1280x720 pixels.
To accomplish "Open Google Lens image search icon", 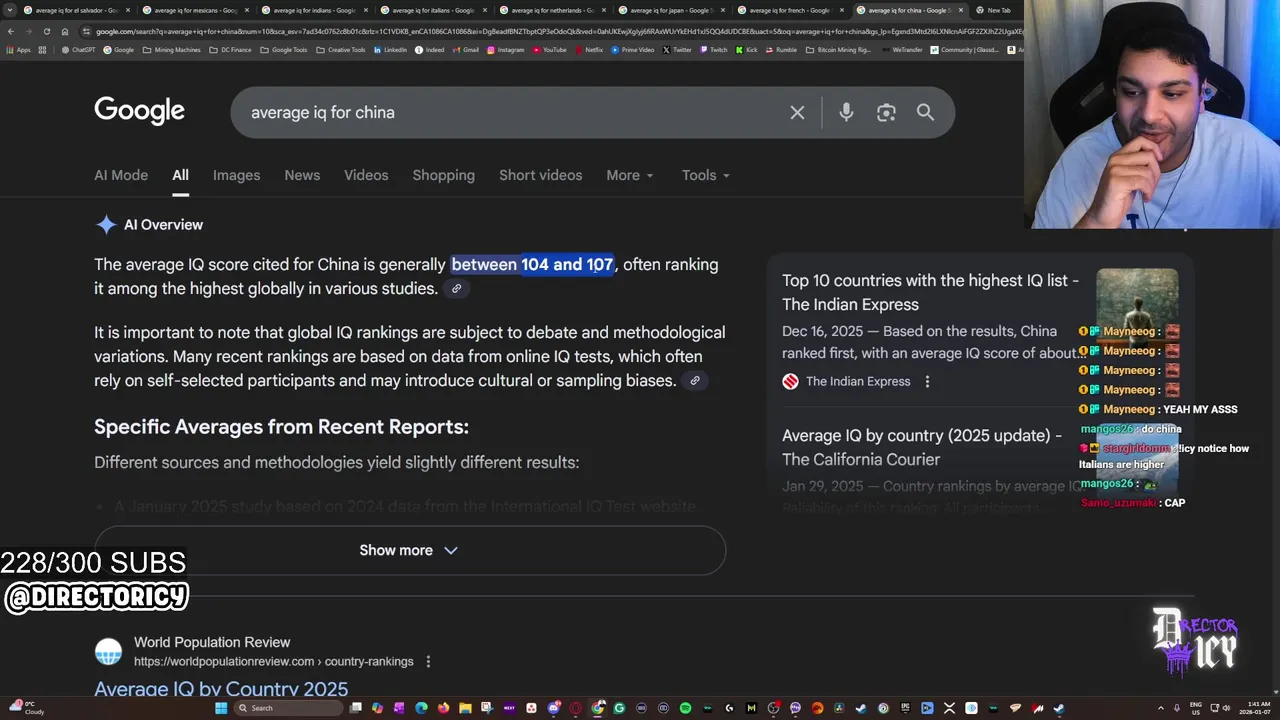I will pos(886,113).
